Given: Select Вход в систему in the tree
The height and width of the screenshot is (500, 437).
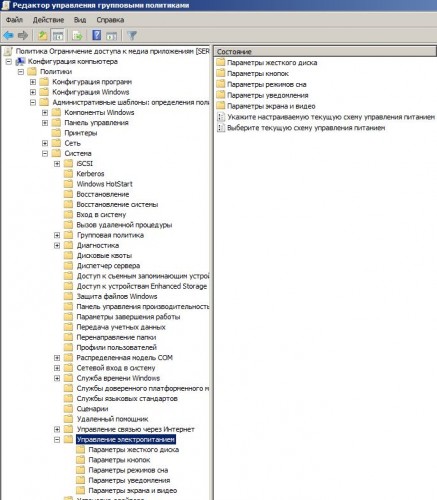Looking at the screenshot, I should tap(101, 215).
